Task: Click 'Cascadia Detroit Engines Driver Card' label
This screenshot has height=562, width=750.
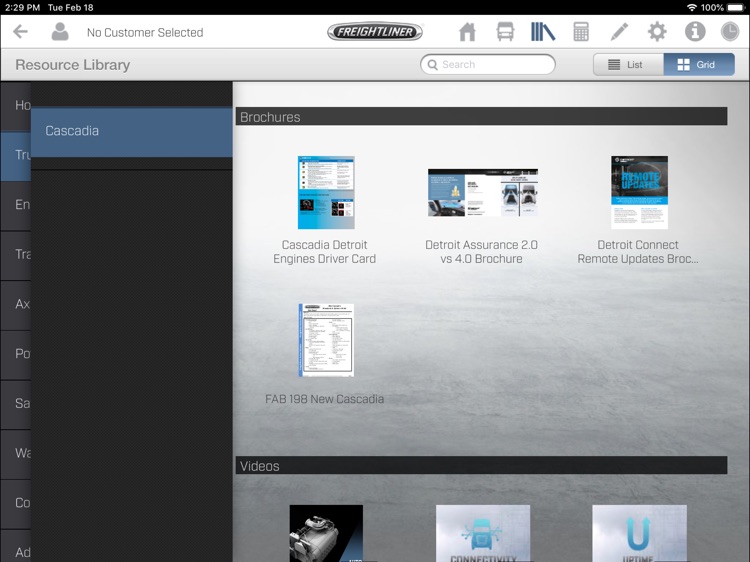Action: 324,252
